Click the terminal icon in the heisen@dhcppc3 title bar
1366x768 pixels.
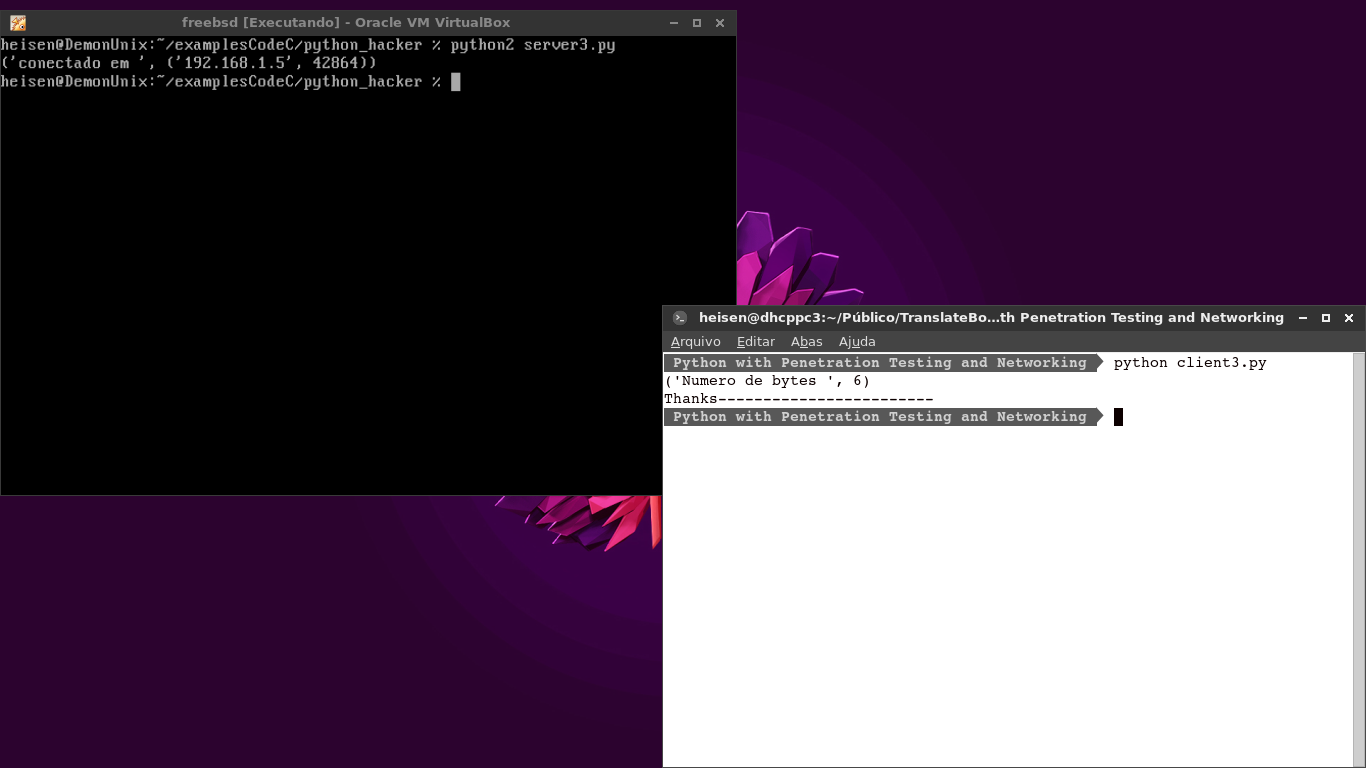point(680,318)
